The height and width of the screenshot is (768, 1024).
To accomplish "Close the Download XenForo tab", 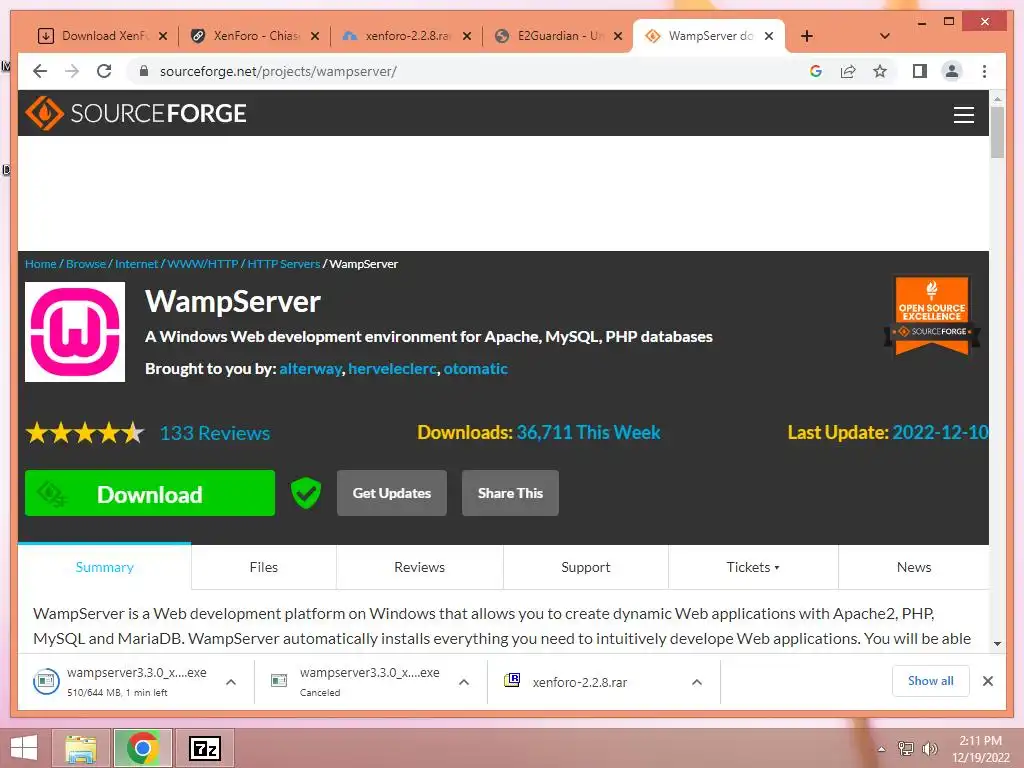I will (163, 36).
